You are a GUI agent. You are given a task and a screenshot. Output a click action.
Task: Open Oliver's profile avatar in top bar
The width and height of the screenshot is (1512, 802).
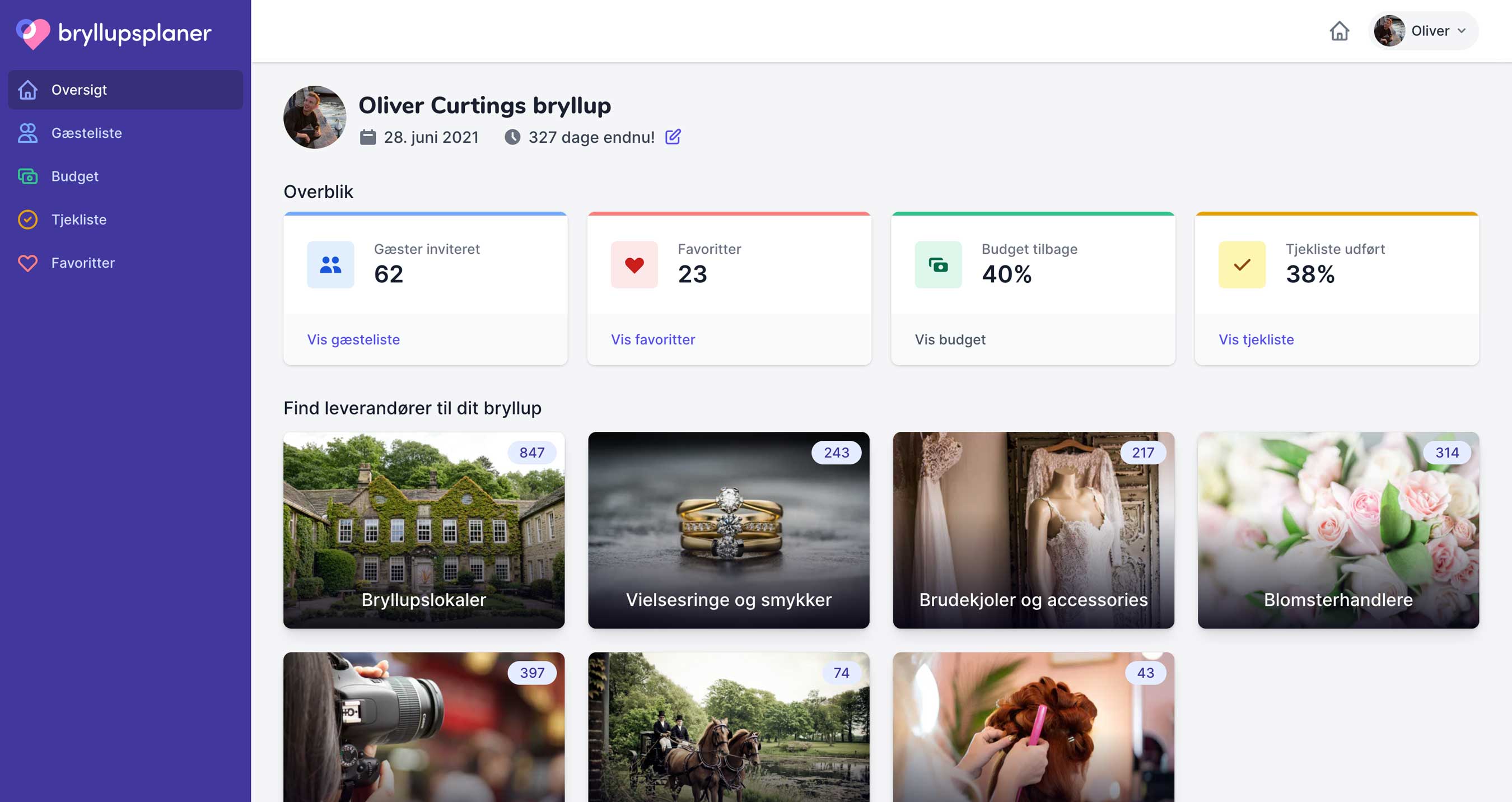click(x=1389, y=31)
